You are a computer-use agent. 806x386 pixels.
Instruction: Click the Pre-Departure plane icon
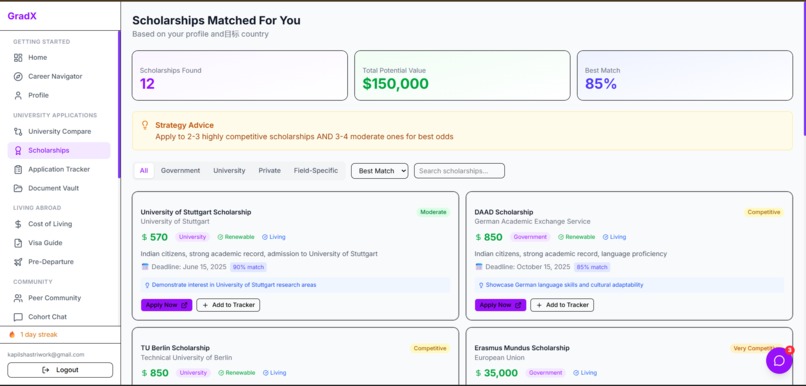[x=18, y=262]
